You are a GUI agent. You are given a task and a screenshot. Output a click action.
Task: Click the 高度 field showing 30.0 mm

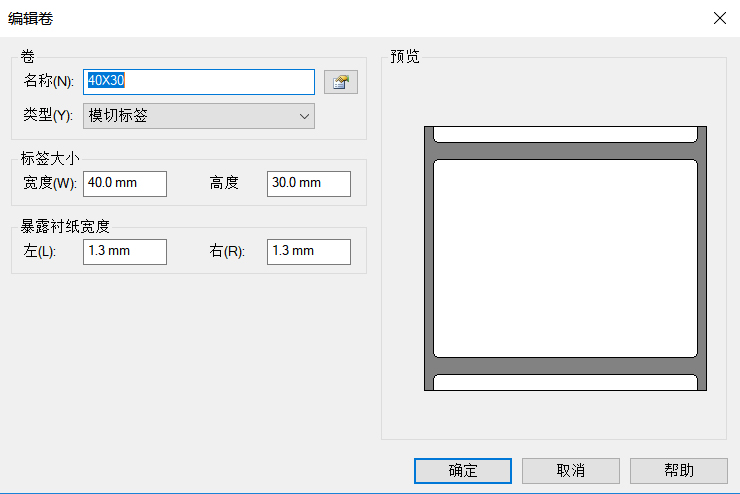coord(309,183)
